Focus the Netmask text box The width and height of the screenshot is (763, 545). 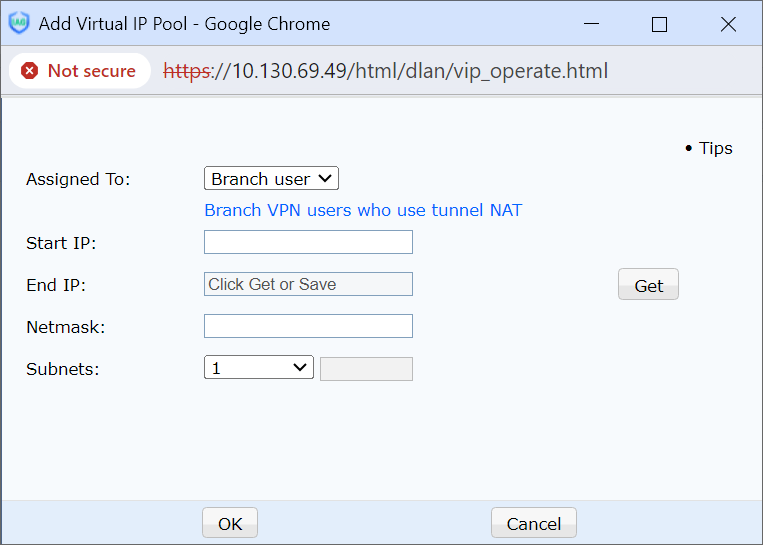pos(308,326)
